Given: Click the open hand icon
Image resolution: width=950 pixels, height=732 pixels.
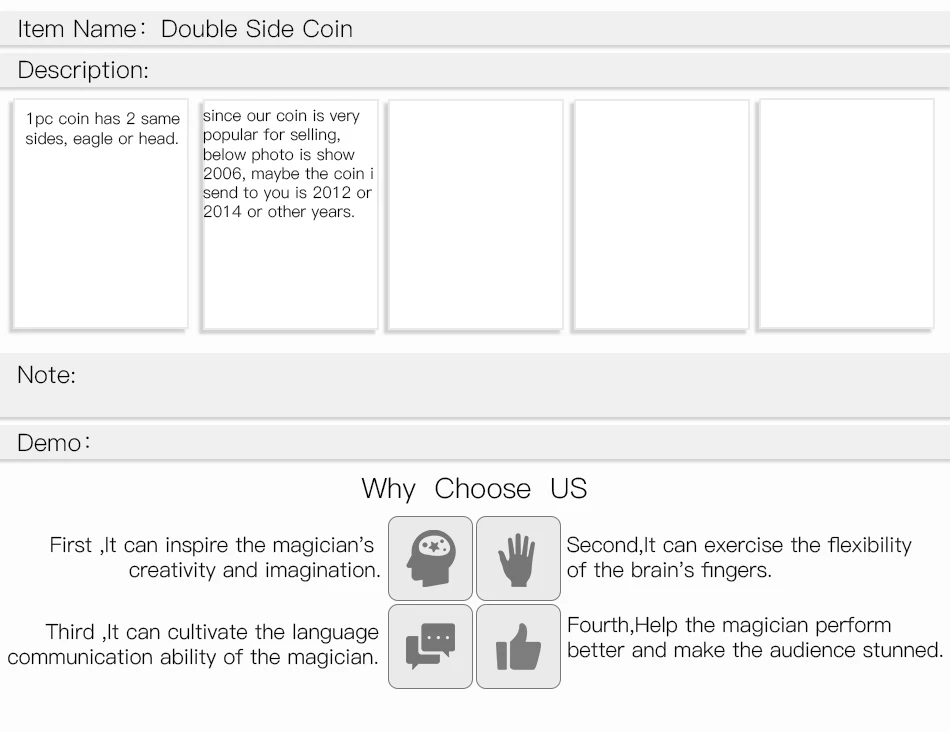Looking at the screenshot, I should (518, 558).
